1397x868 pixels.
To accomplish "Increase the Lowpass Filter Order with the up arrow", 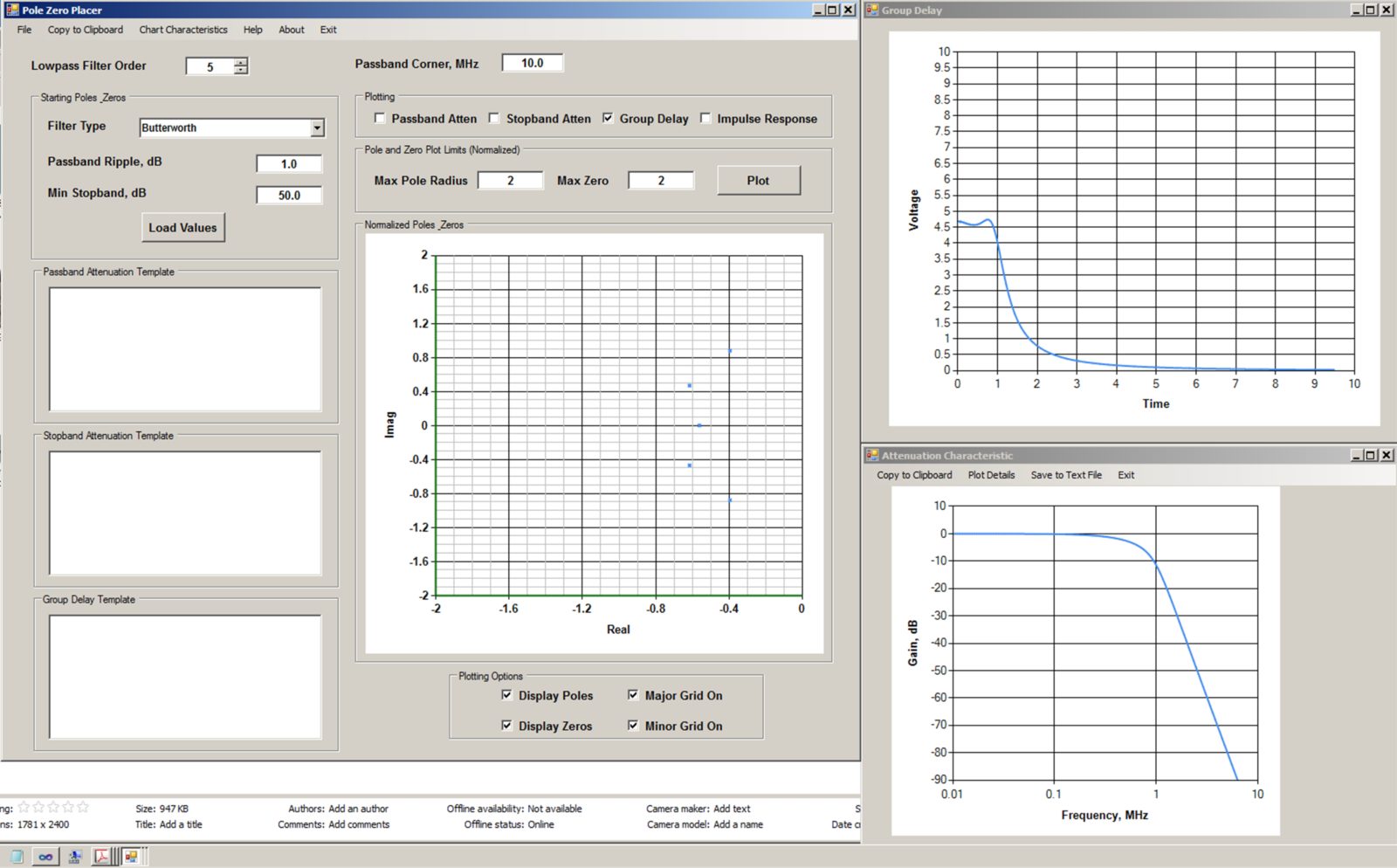I will click(x=241, y=62).
